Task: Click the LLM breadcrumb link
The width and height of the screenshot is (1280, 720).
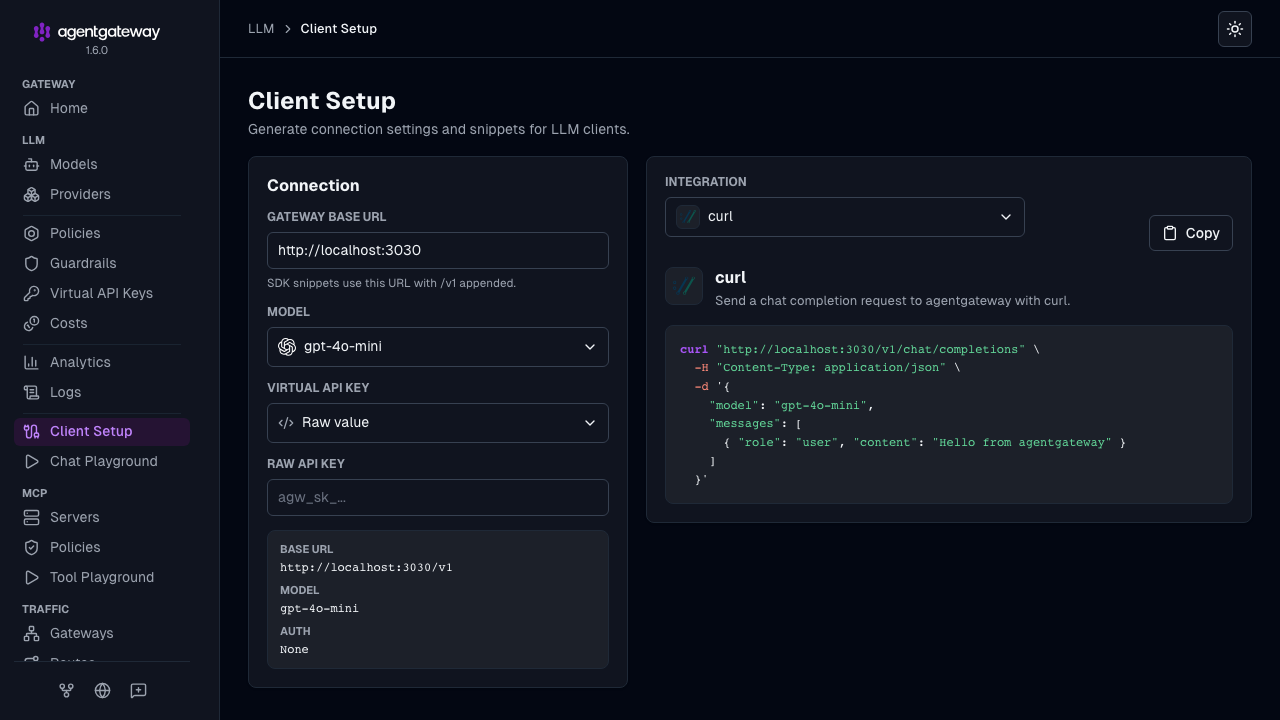Action: pos(261,28)
